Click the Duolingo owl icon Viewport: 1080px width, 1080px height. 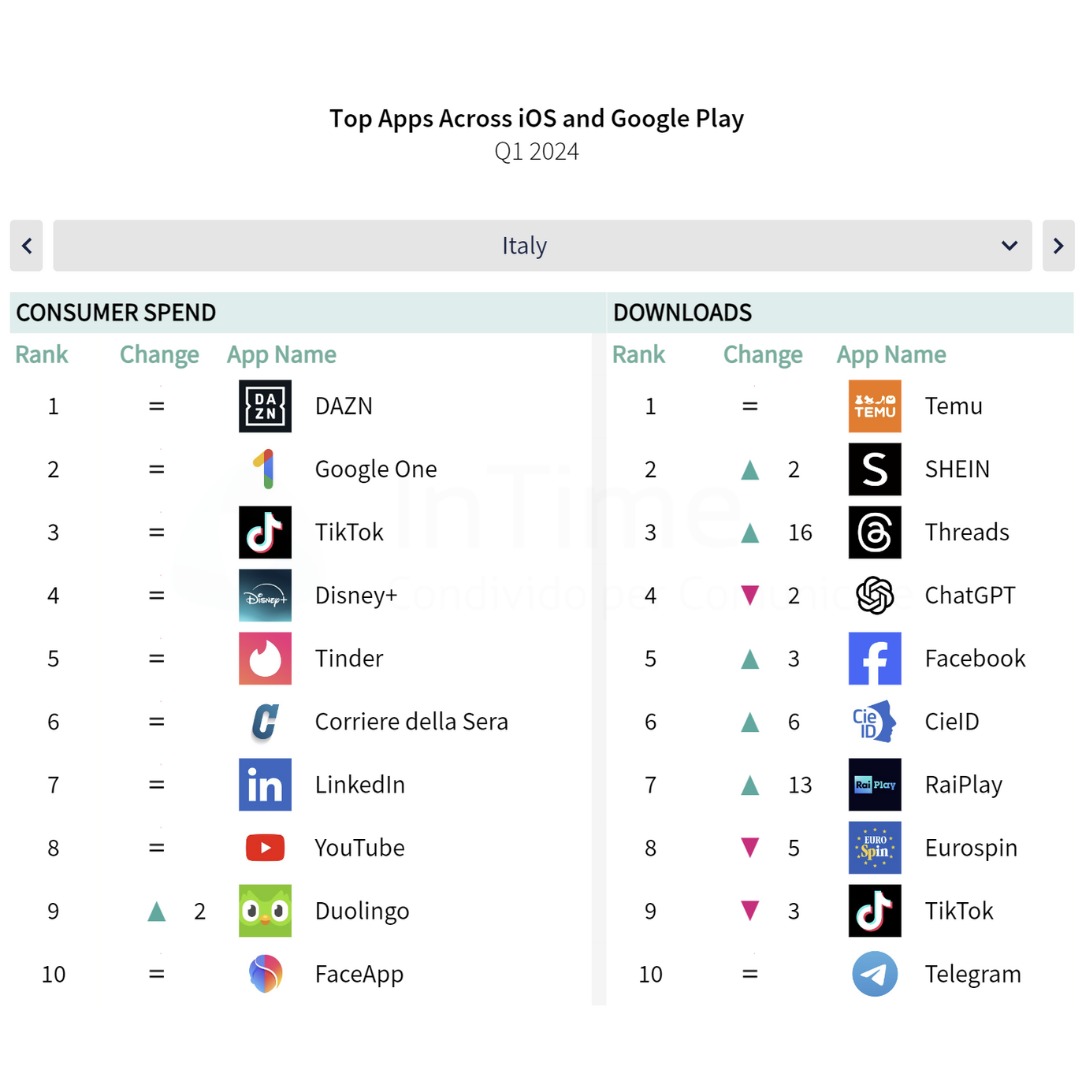[265, 911]
